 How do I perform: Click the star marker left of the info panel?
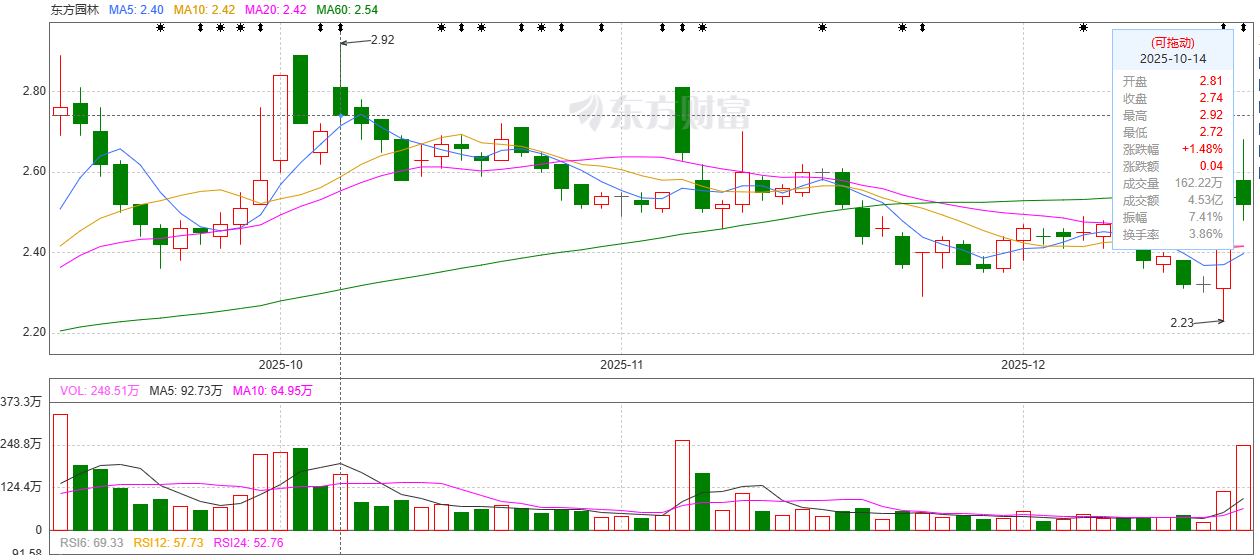click(x=1082, y=28)
